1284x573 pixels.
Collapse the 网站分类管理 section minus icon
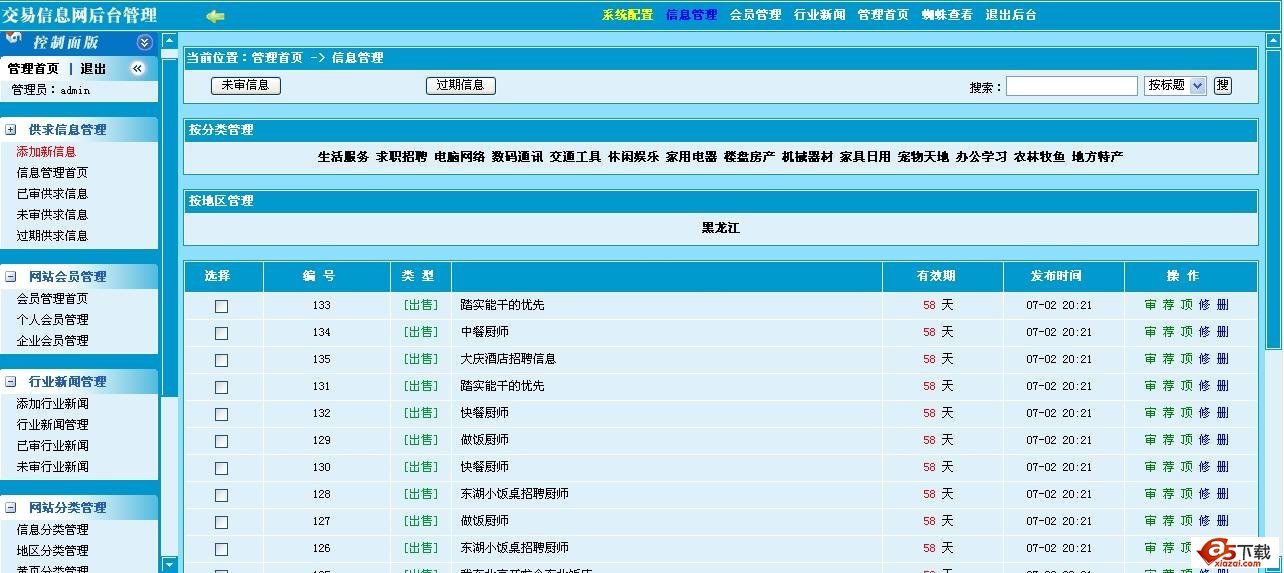tap(11, 508)
